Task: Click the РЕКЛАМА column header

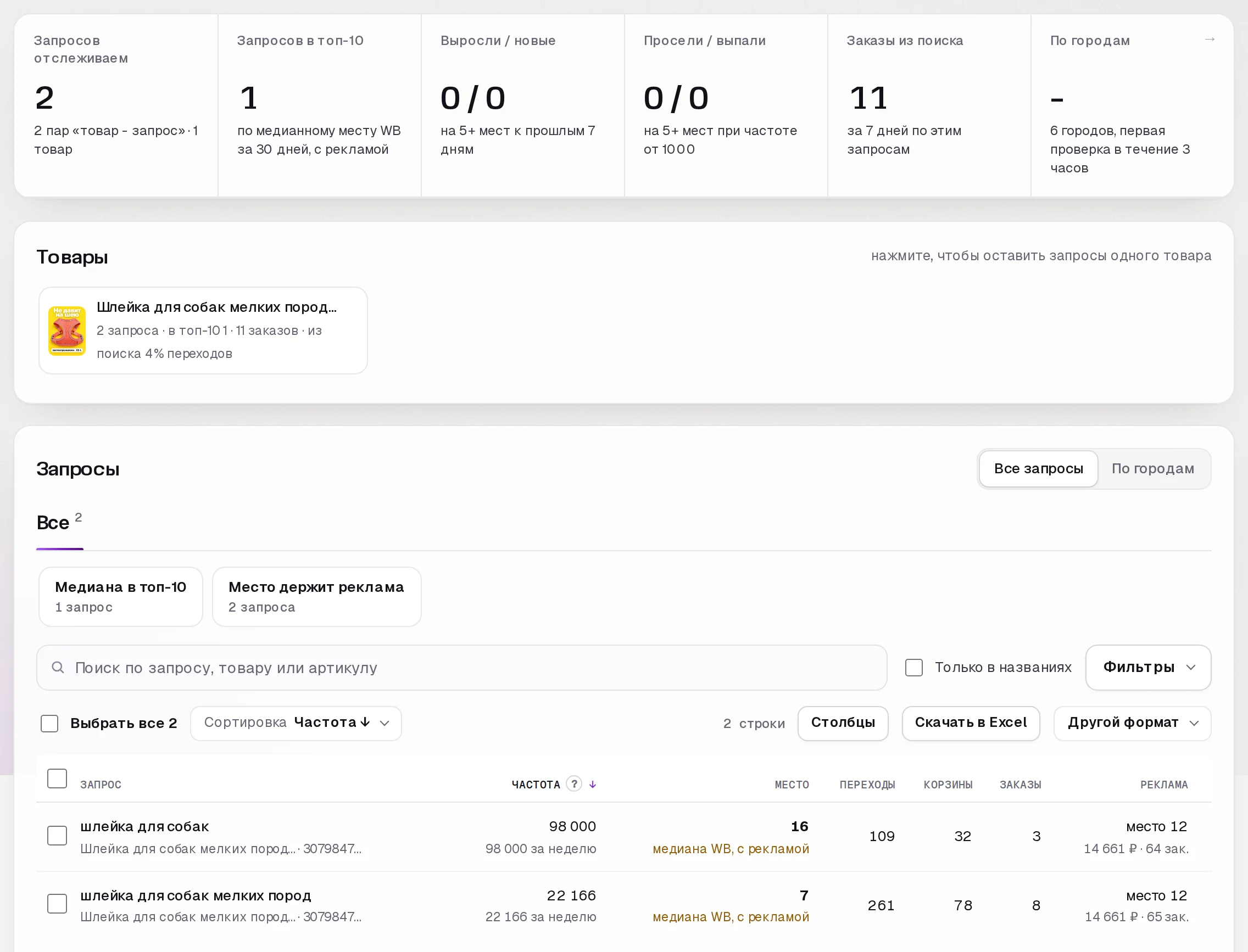Action: [x=1164, y=785]
